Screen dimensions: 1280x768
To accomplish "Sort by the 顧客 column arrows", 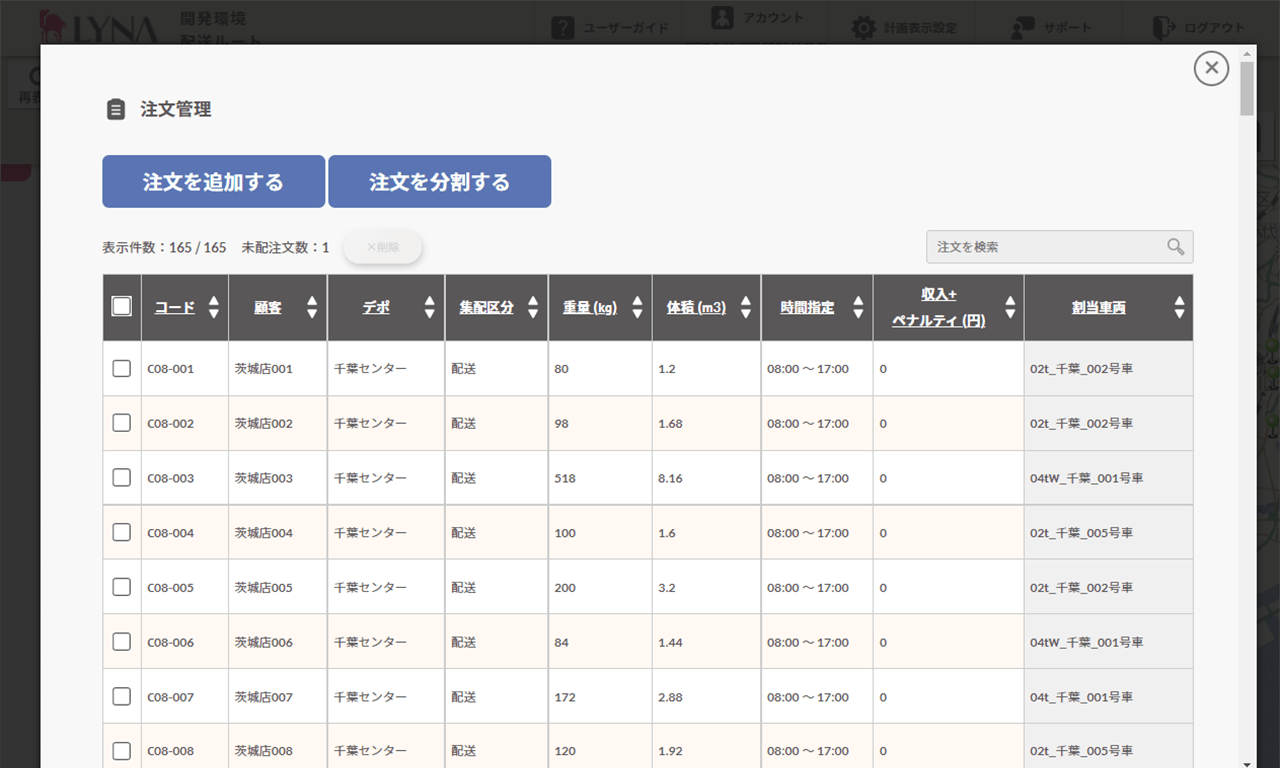I will point(312,308).
